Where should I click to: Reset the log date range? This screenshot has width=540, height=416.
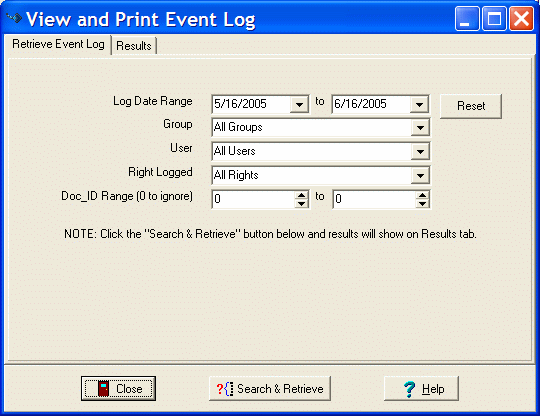pyautogui.click(x=471, y=106)
